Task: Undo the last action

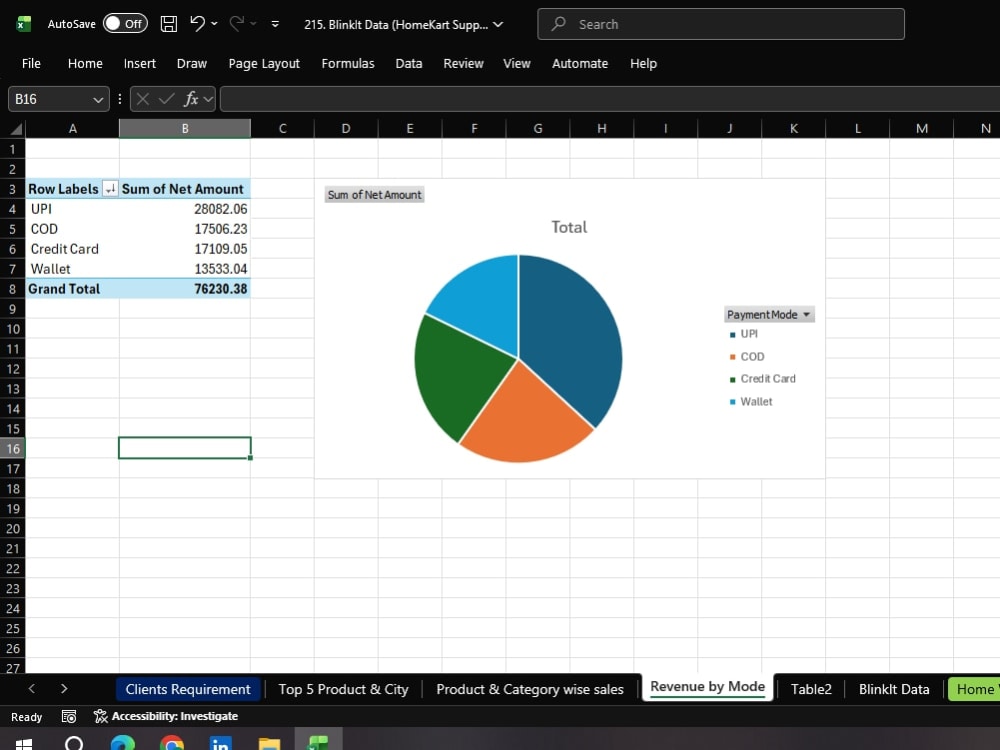Action: click(197, 24)
